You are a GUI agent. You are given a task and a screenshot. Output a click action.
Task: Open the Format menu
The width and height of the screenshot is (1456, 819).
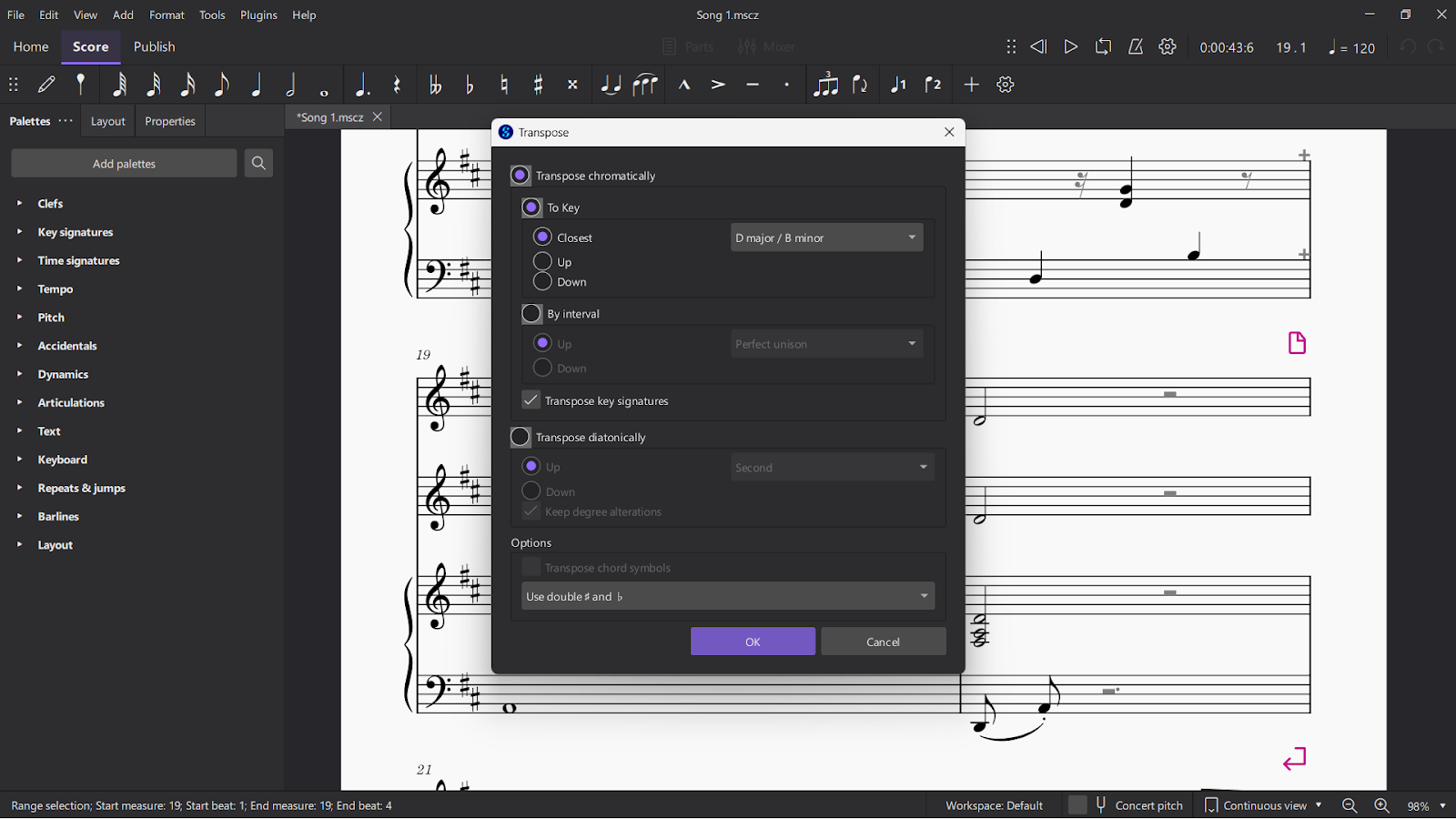click(x=167, y=15)
